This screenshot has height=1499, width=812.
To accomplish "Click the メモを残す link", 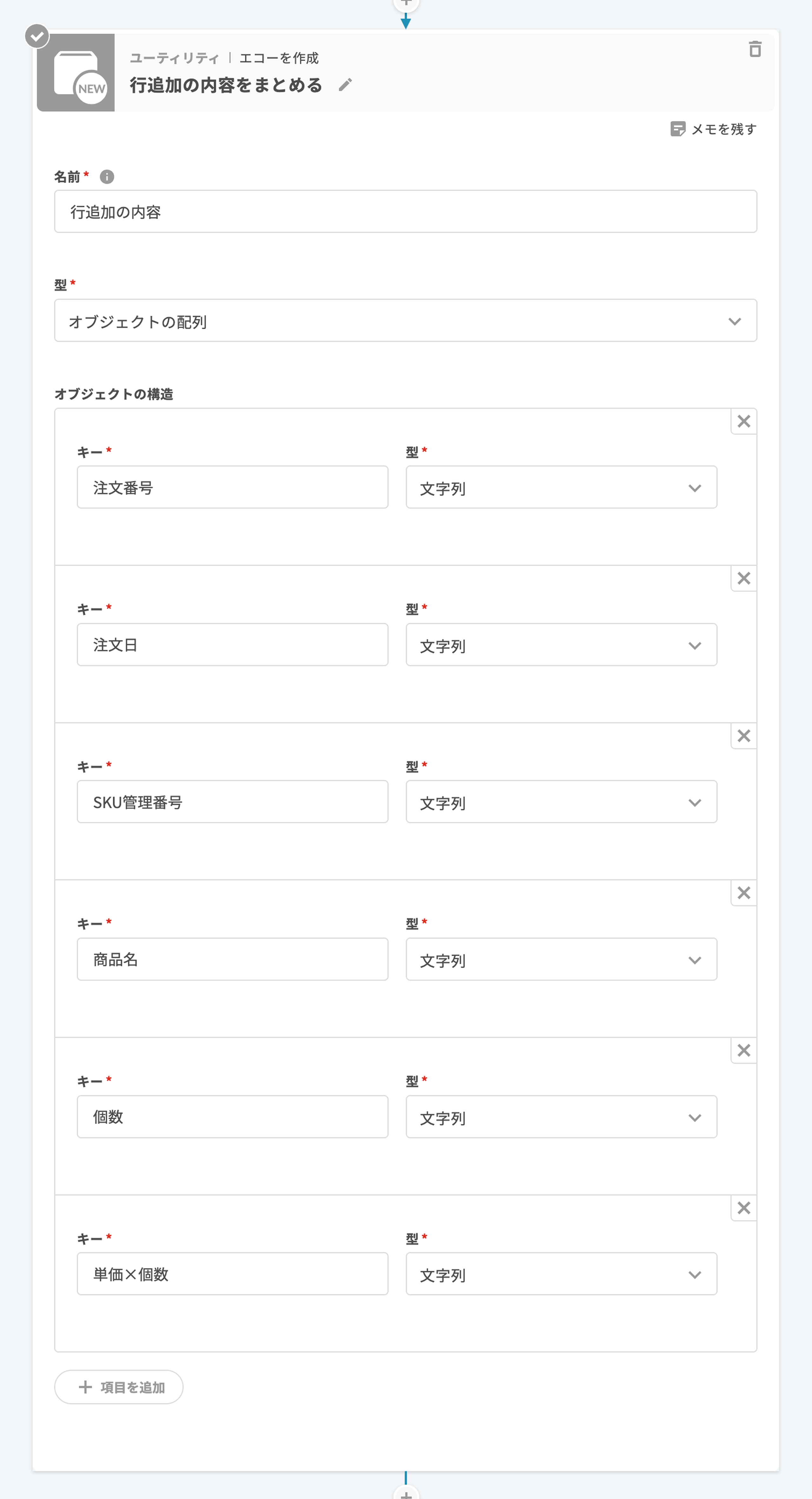I will (724, 129).
